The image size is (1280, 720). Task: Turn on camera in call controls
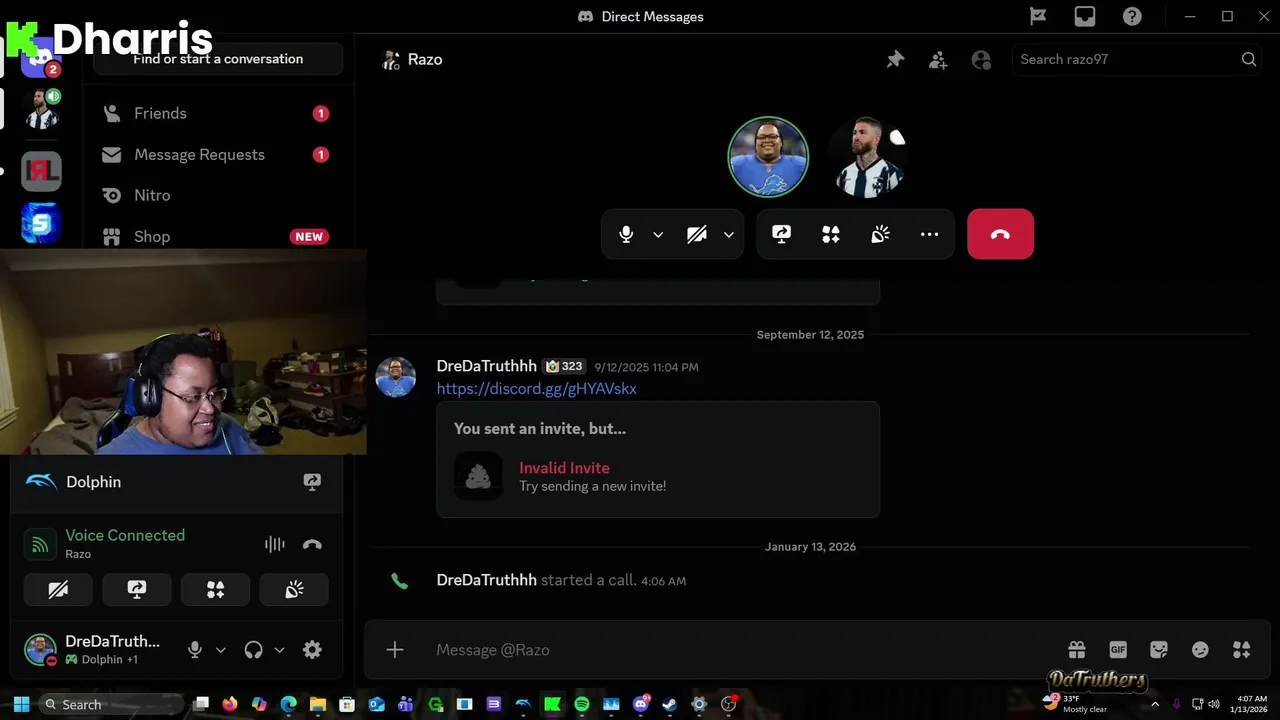click(697, 234)
